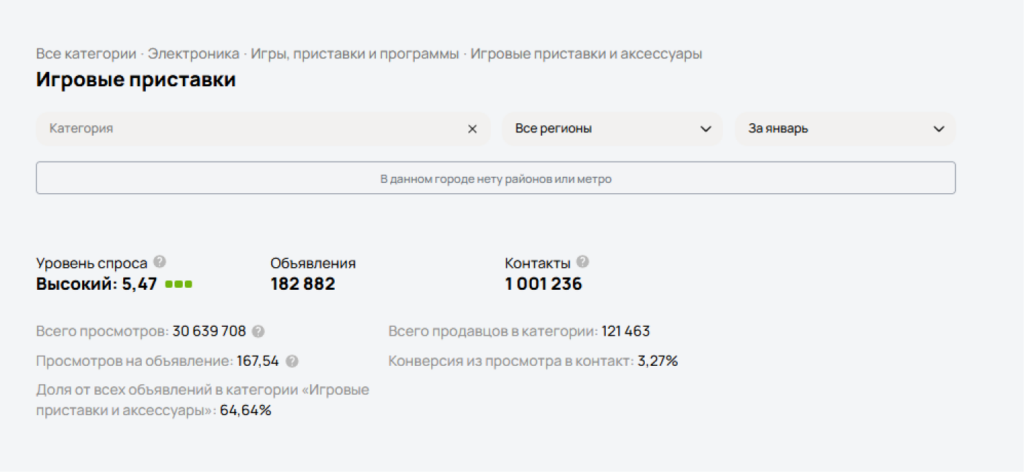Open the "Игровые приставки и аксессуары" breadcrumb

(586, 54)
